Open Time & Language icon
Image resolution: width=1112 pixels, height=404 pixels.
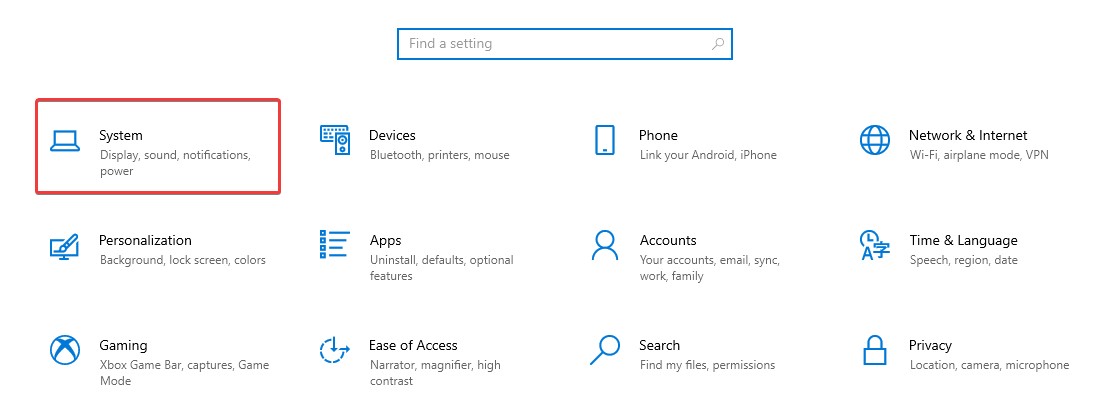(874, 245)
